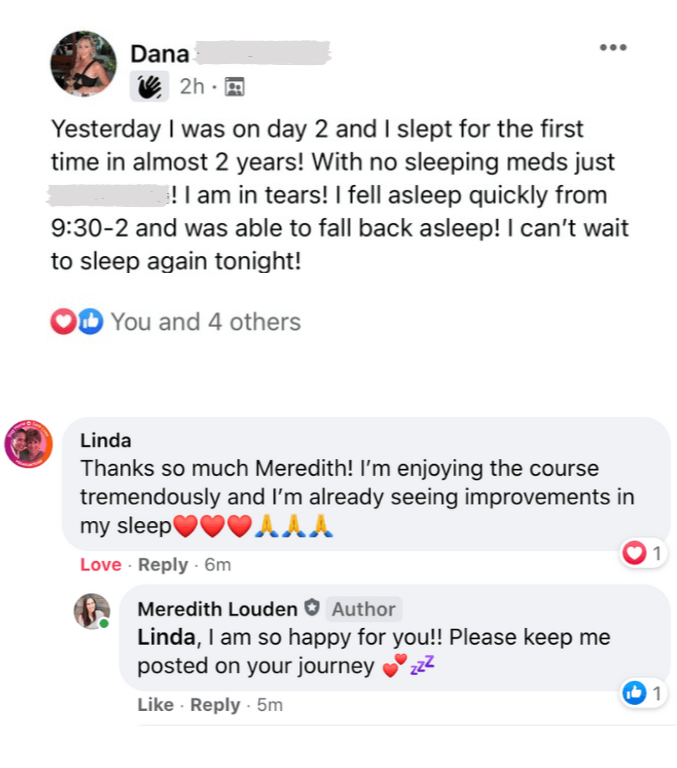Reply to Meredith Louden's comment
Image resolution: width=677 pixels, height=768 pixels.
pyautogui.click(x=215, y=705)
